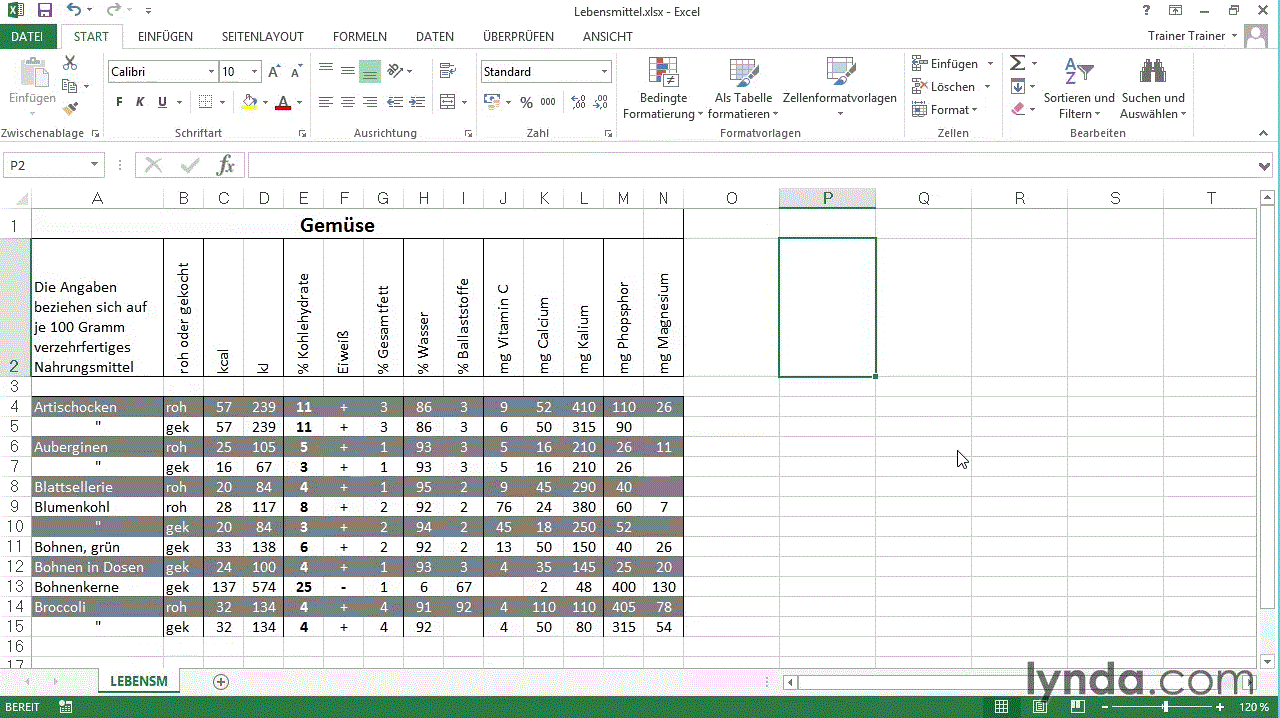Open the DATEI menu
1280x718 pixels.
[27, 37]
